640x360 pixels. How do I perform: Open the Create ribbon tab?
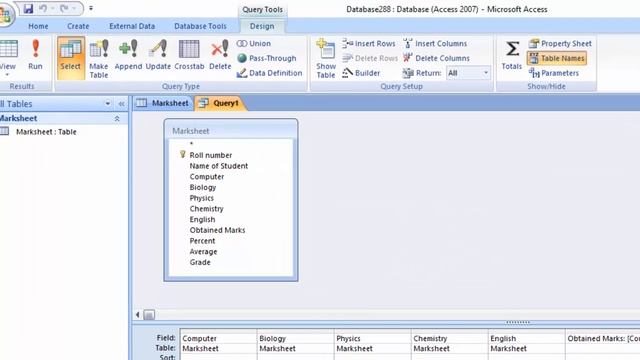[x=78, y=26]
